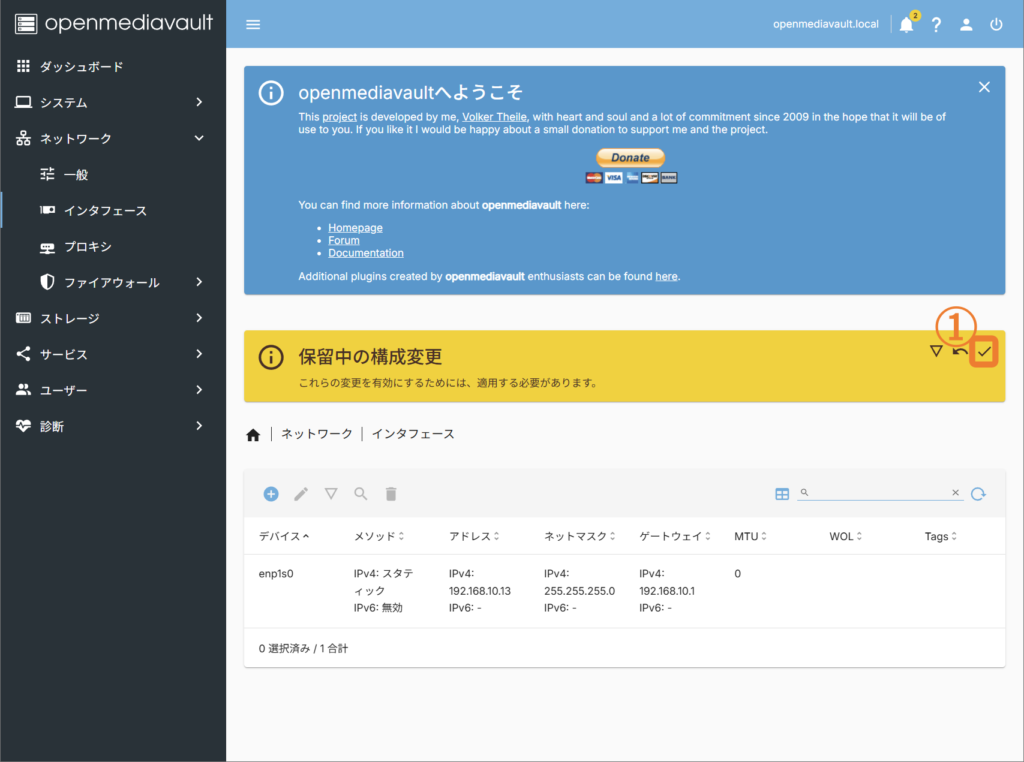The width and height of the screenshot is (1024, 762).
Task: Click the power icon in header
Action: 996,25
